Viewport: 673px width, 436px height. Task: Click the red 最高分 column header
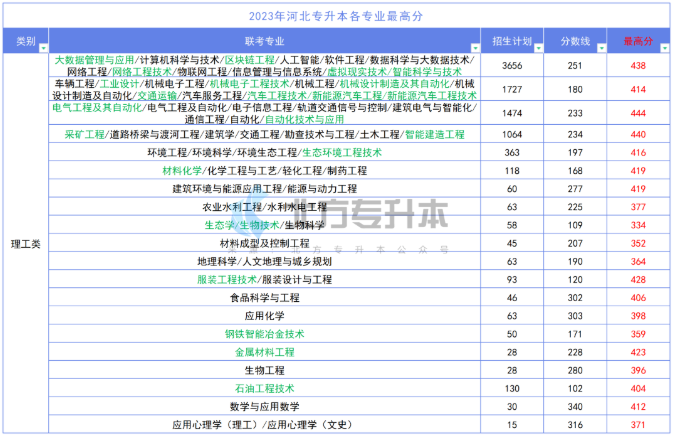pyautogui.click(x=637, y=42)
